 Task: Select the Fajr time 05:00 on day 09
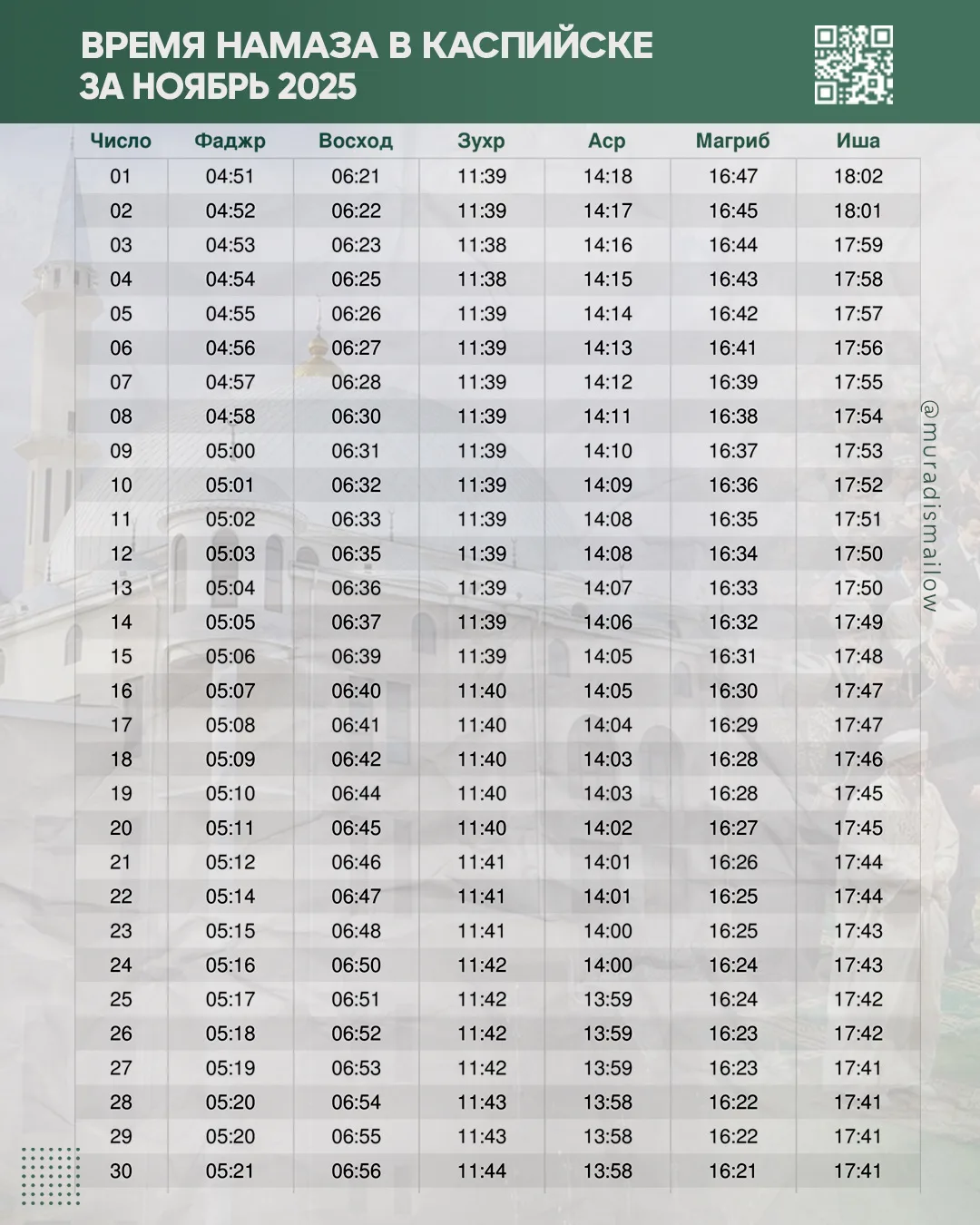point(230,451)
